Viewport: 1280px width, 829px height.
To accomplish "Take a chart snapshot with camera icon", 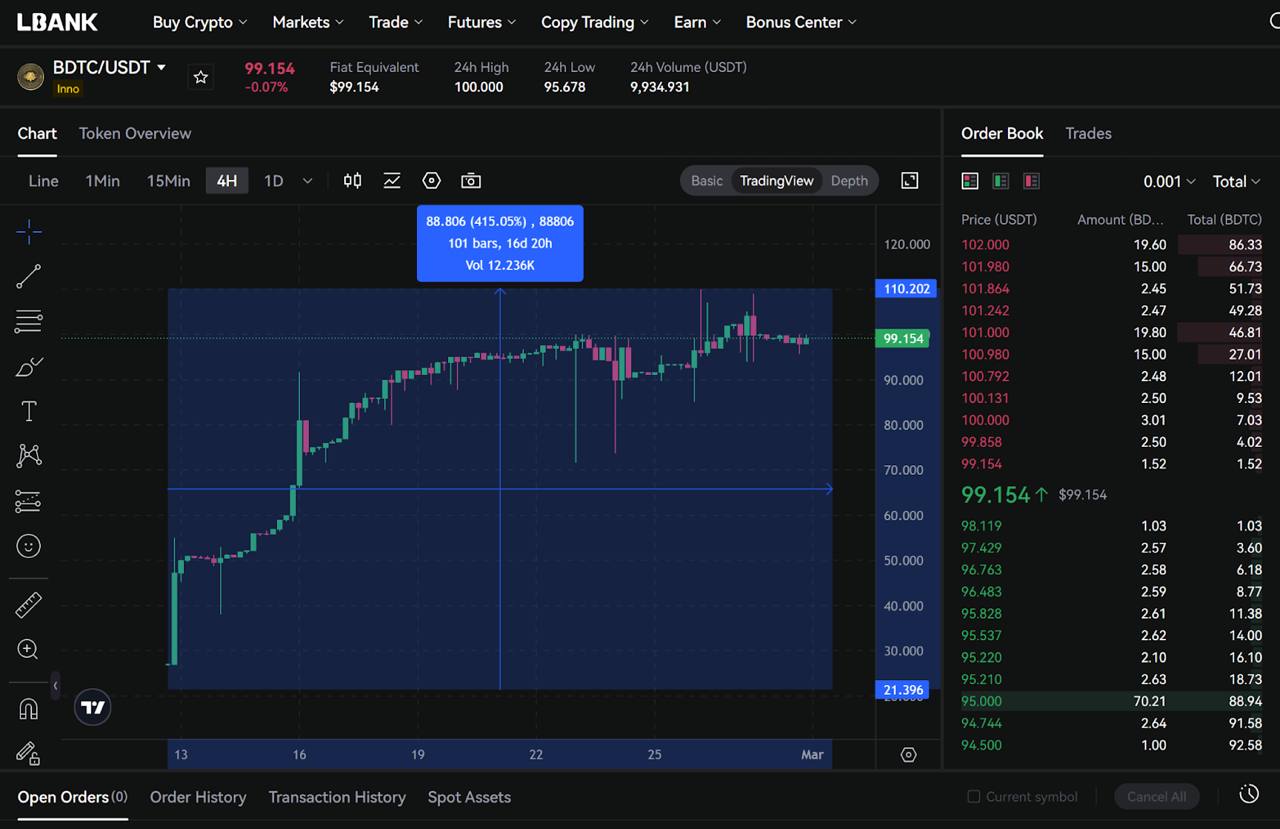I will (x=471, y=181).
